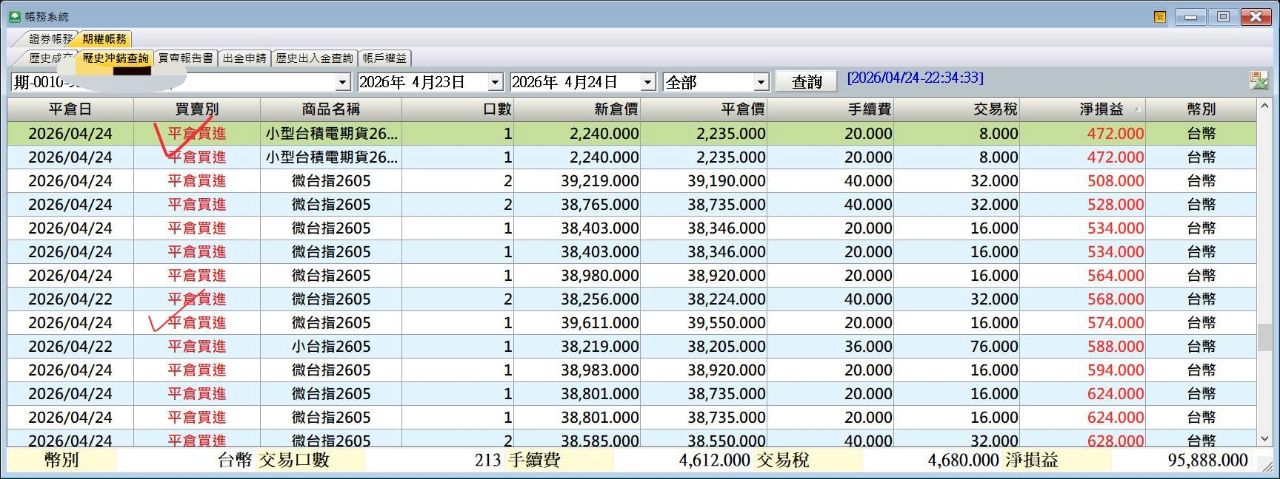Click the export to Excel icon
The width and height of the screenshot is (1280, 479).
coord(1258,82)
